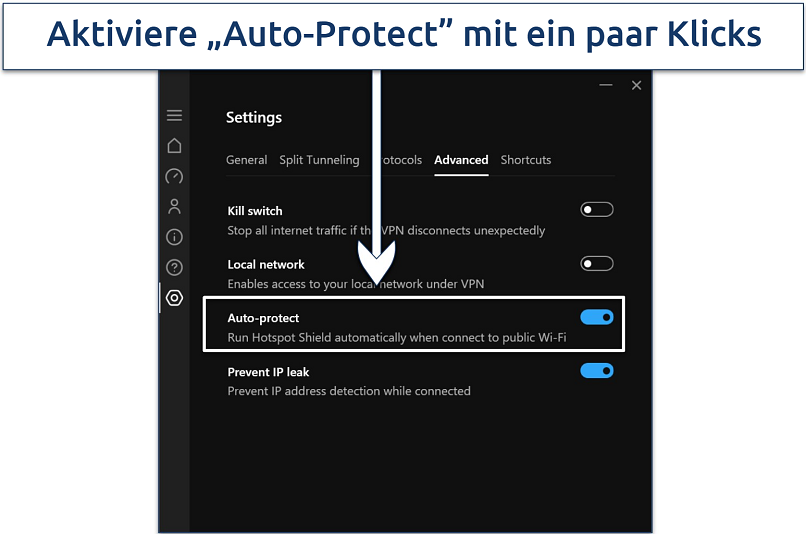
Task: Enable the Kill switch toggle
Action: point(597,210)
